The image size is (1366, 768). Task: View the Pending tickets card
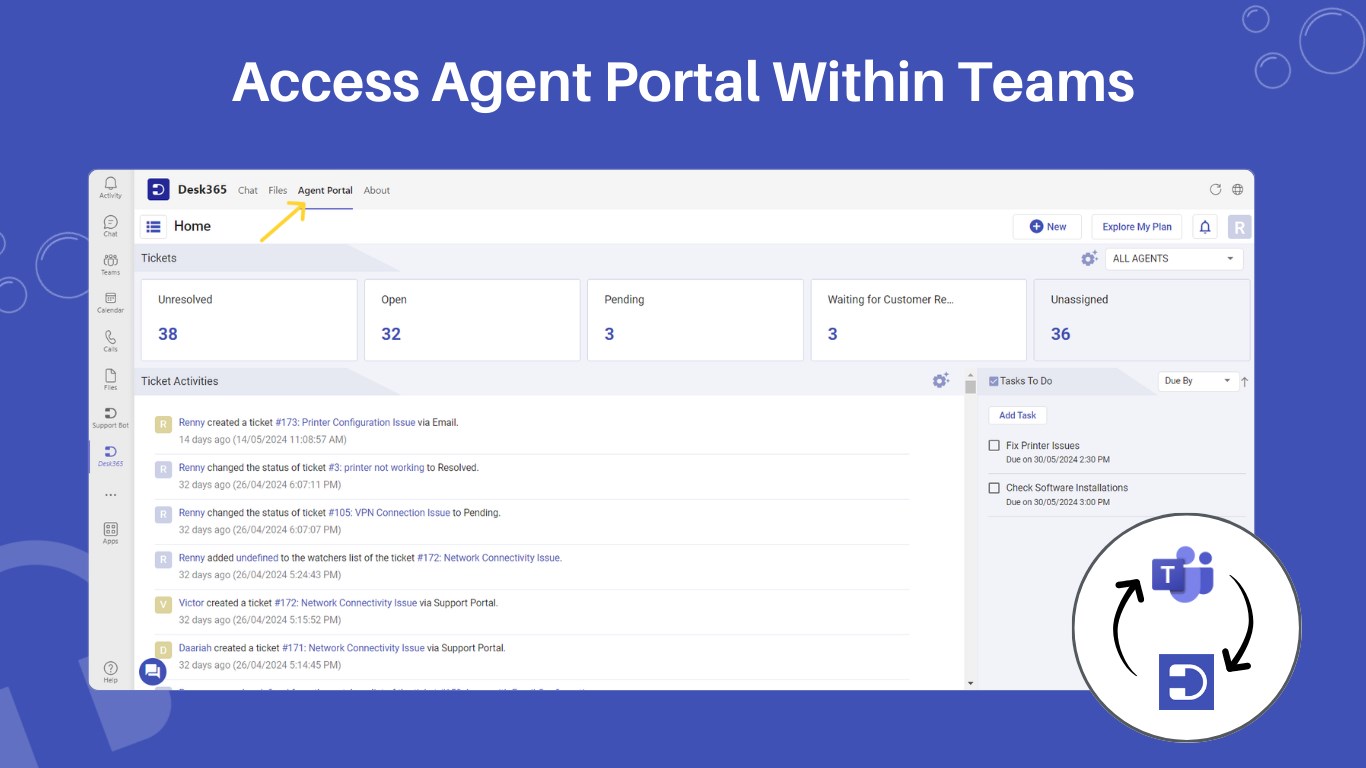coord(695,320)
